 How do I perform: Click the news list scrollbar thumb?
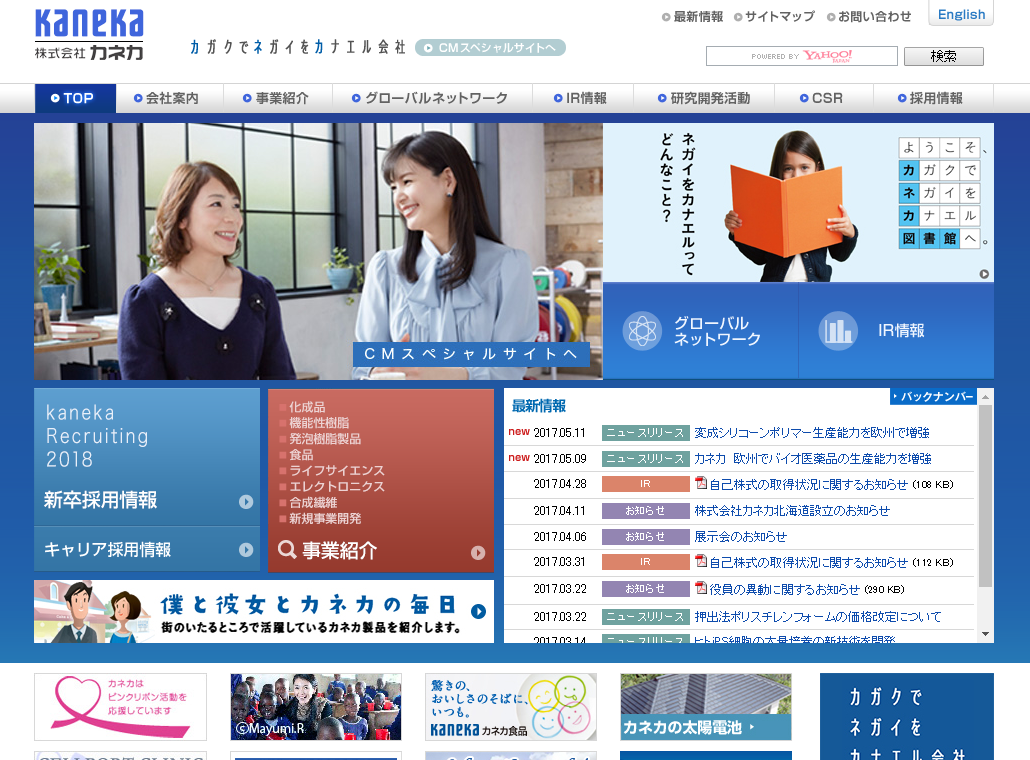coord(985,495)
